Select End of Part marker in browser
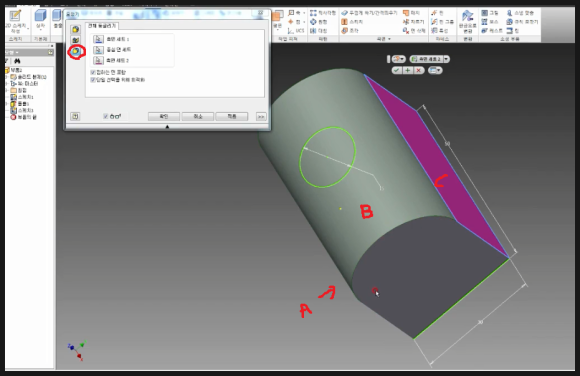 [x=23, y=117]
